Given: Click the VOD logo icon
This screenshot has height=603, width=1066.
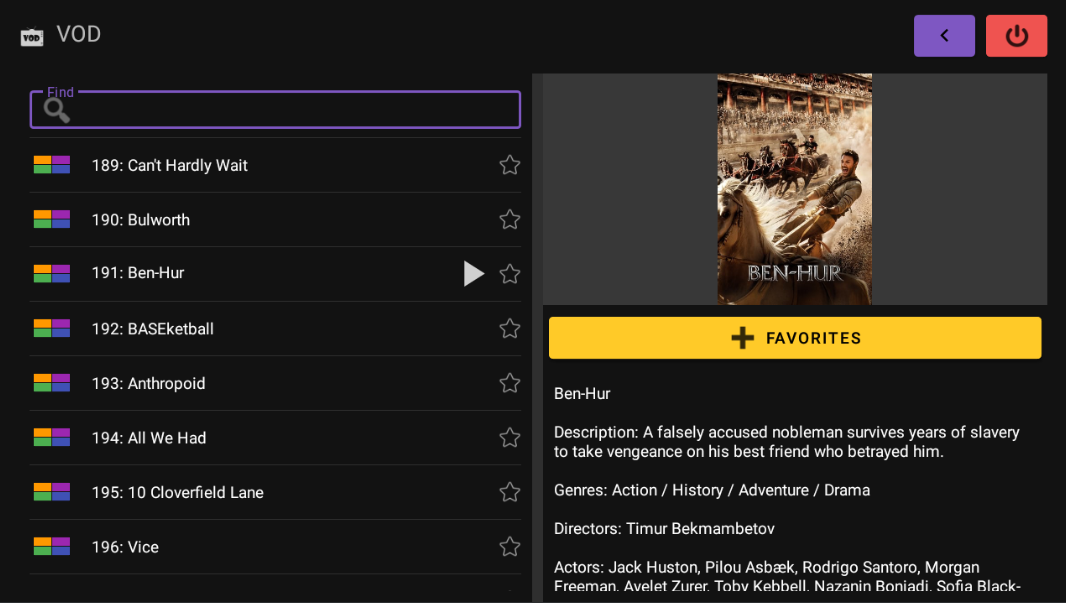Looking at the screenshot, I should click(x=32, y=37).
